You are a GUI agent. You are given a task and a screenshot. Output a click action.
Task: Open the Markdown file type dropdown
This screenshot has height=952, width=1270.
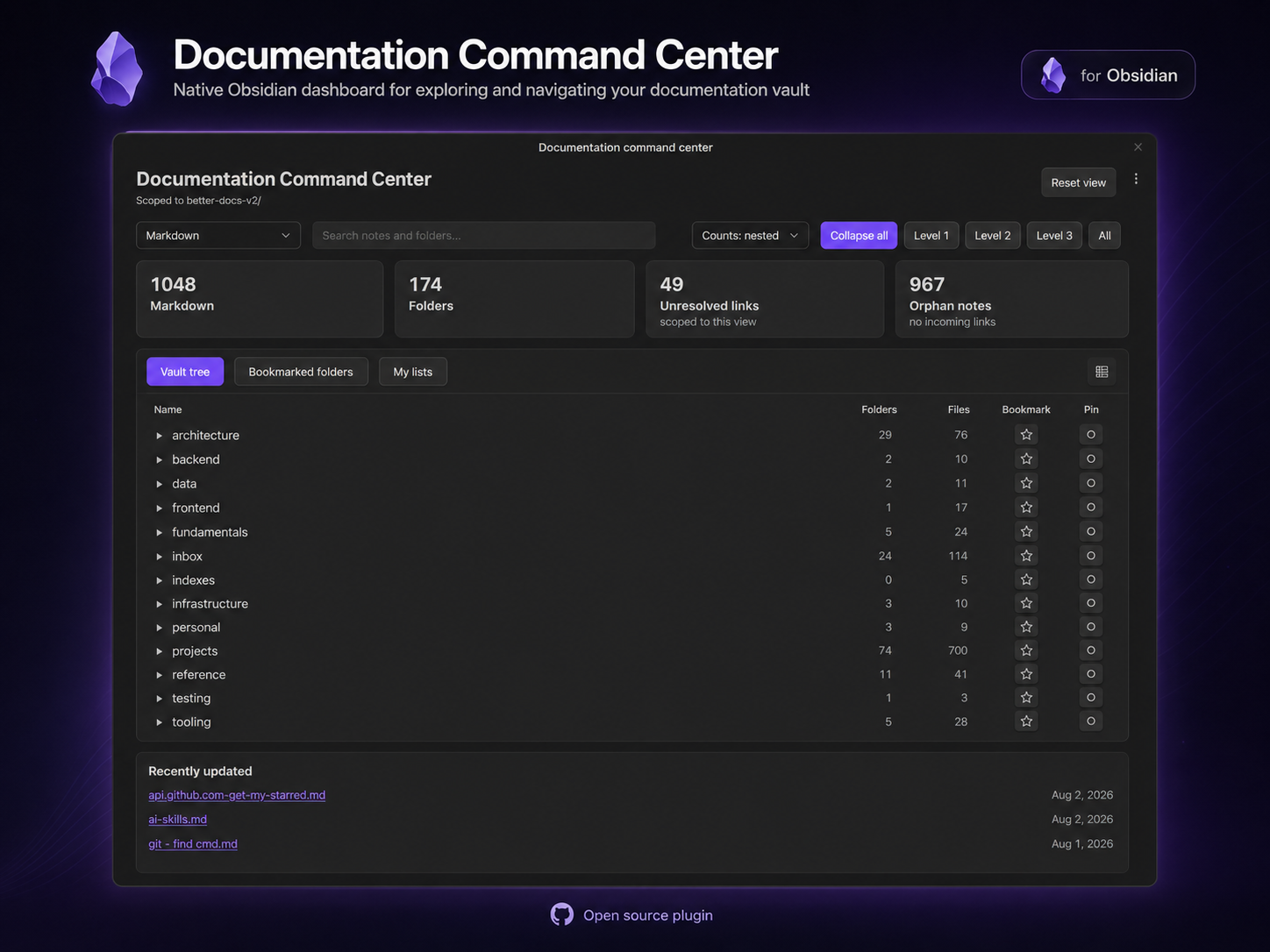(218, 235)
